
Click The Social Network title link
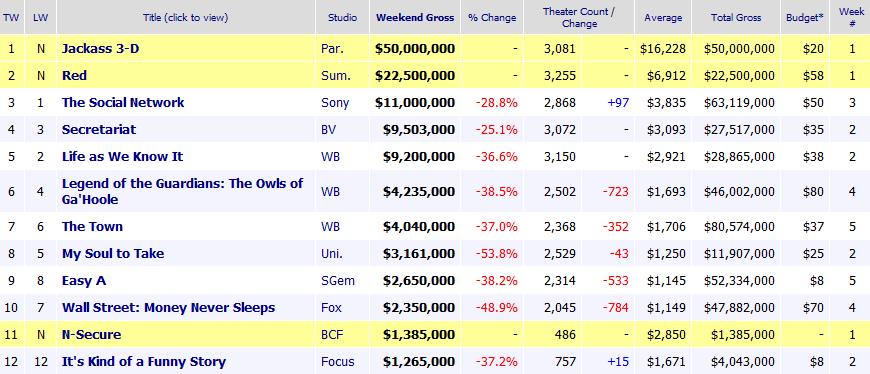click(123, 103)
